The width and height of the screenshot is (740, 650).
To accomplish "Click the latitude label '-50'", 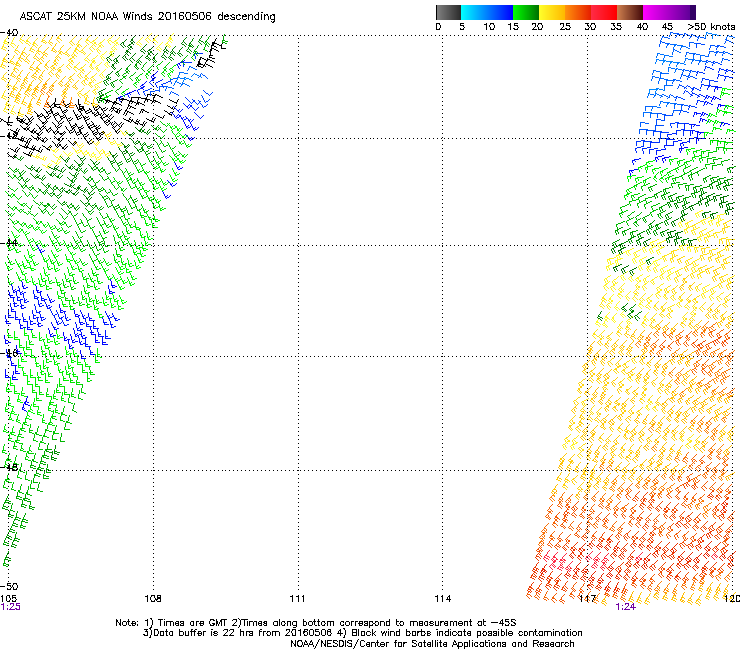I will (x=9, y=586).
